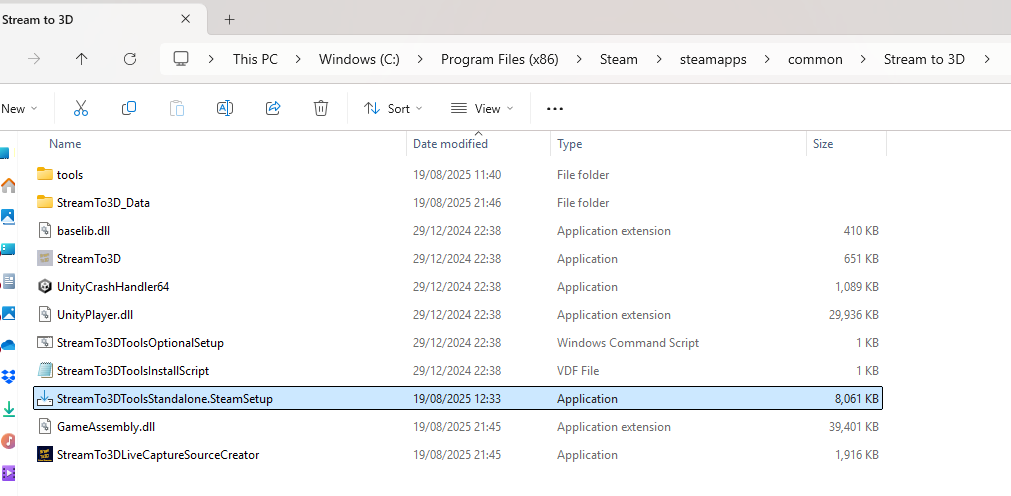This screenshot has height=496, width=1011.
Task: Open the See more three-dots menu
Action: [555, 109]
